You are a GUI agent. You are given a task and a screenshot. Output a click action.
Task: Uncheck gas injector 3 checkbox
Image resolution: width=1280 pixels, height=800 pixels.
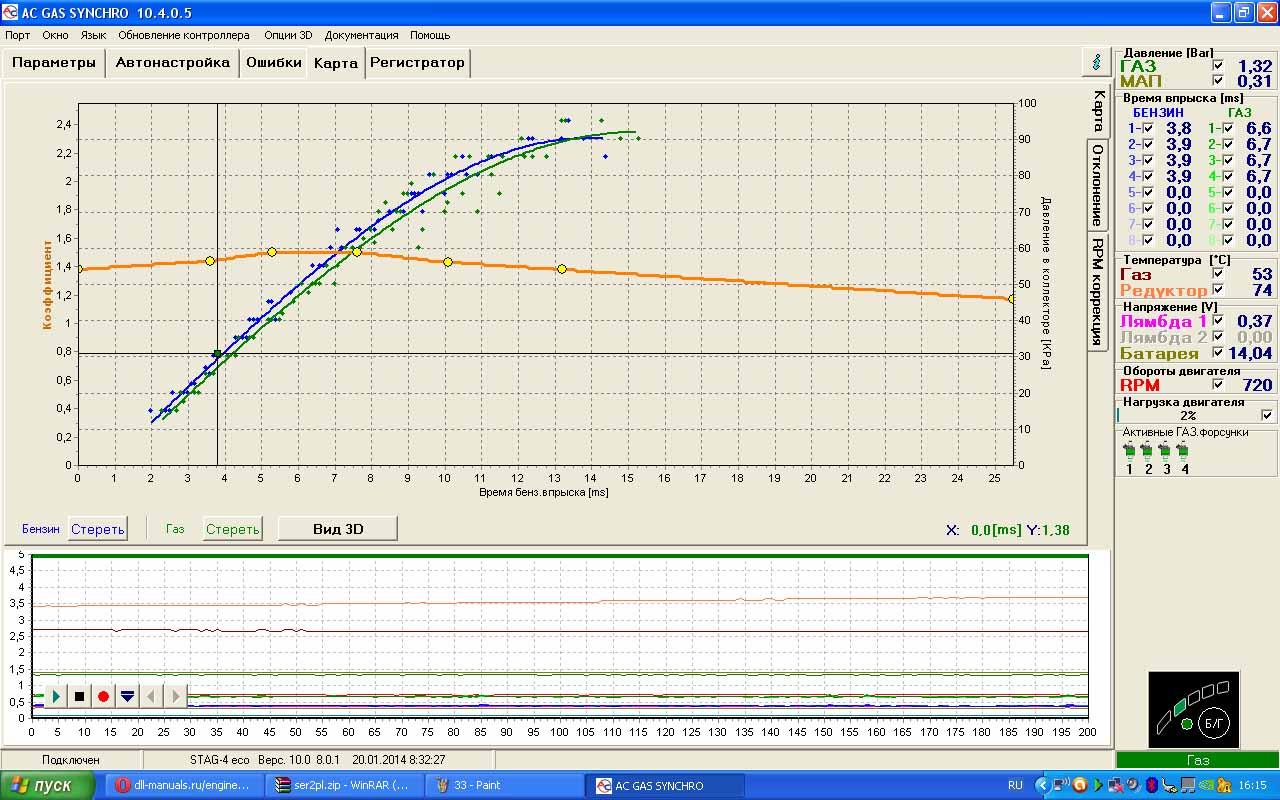(x=1228, y=160)
